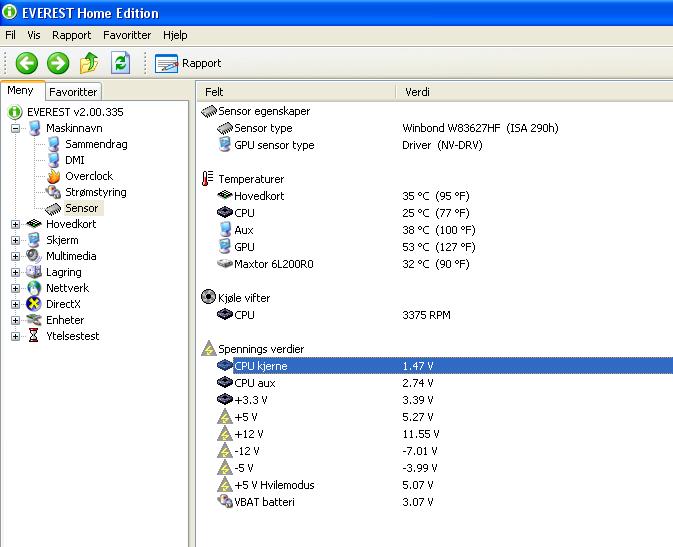
Task: Open Sammendrag in the tree
Action: pyautogui.click(x=96, y=144)
